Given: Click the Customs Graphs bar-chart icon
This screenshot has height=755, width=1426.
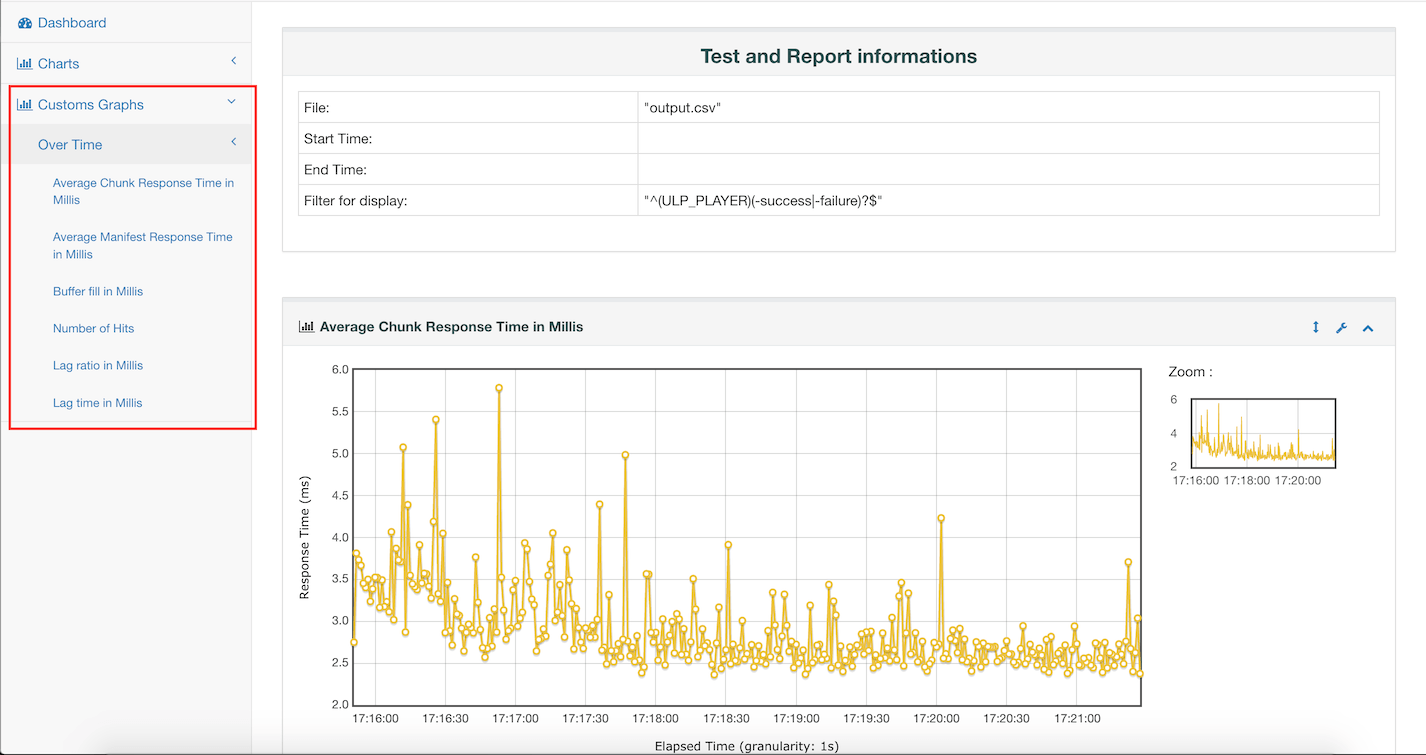Looking at the screenshot, I should coord(25,105).
